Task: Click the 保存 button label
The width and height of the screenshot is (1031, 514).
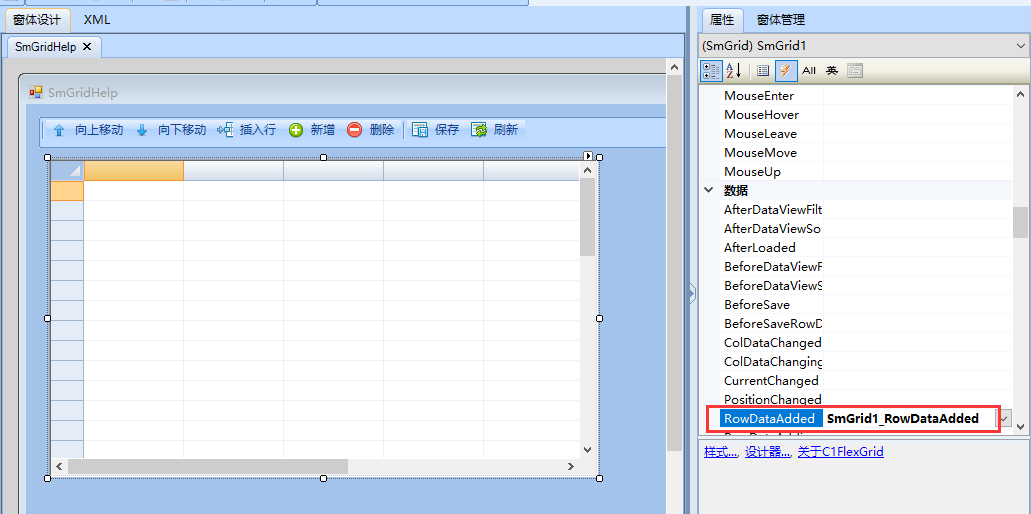Action: (447, 130)
